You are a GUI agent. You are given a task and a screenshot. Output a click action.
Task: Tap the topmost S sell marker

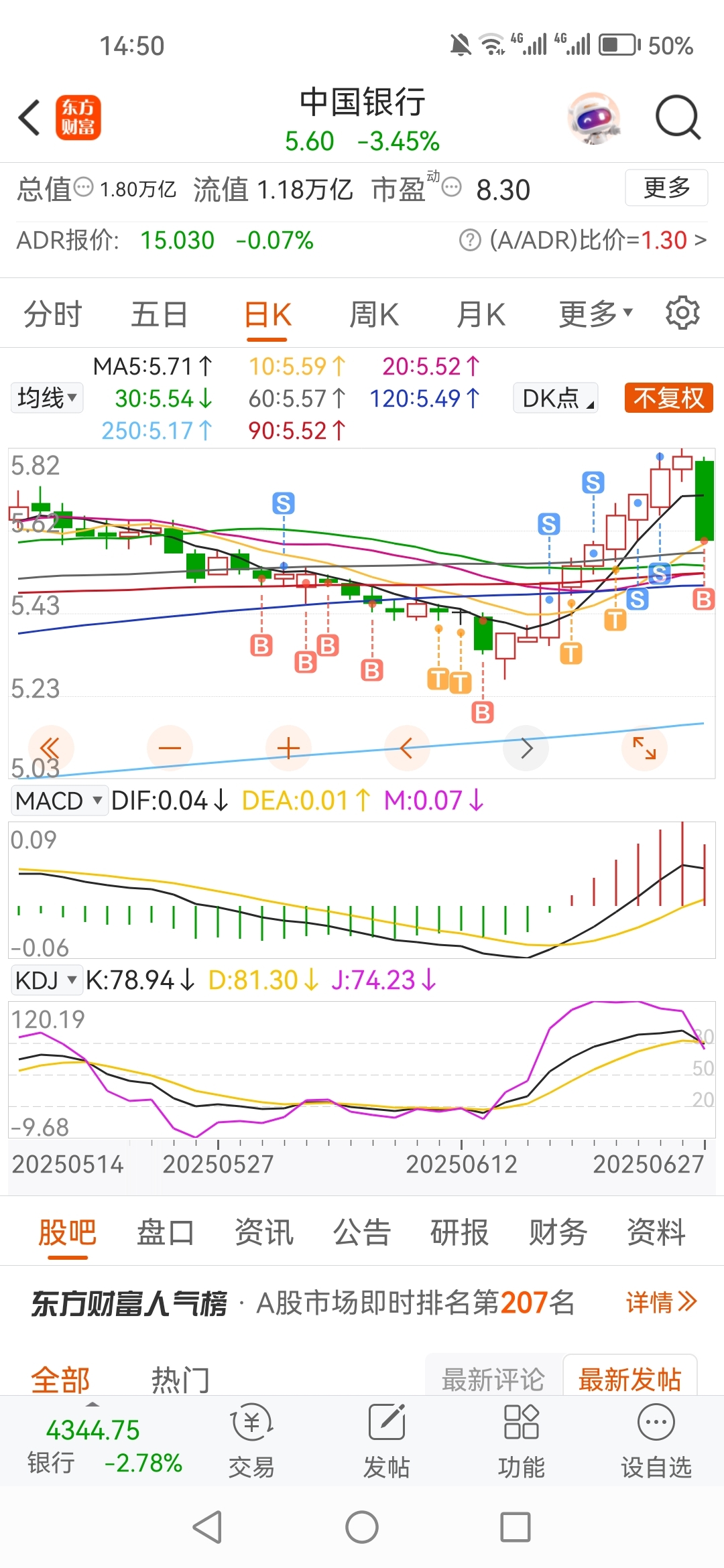[x=593, y=482]
